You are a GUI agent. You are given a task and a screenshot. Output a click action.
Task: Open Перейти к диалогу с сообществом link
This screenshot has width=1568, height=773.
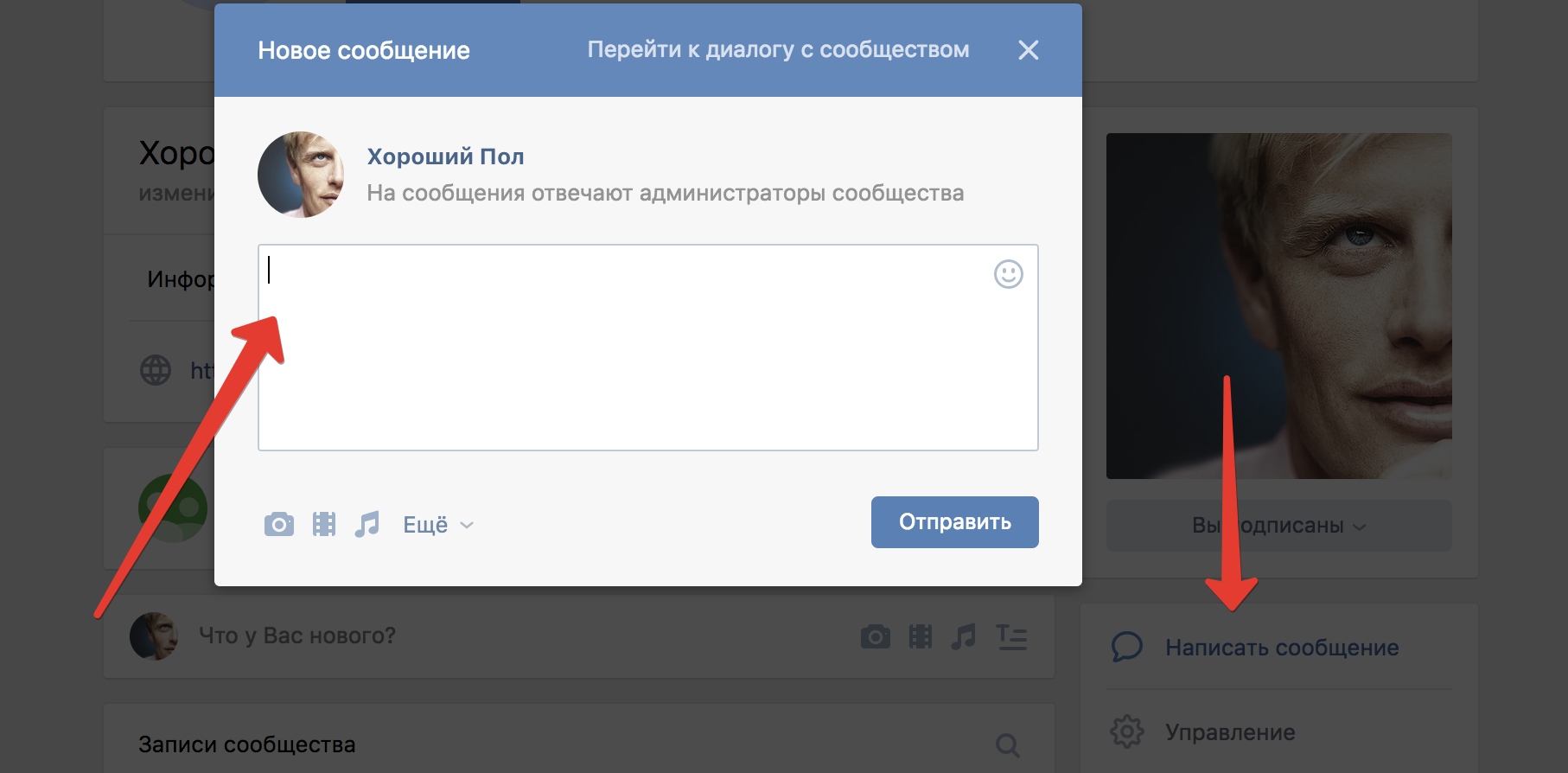[778, 50]
